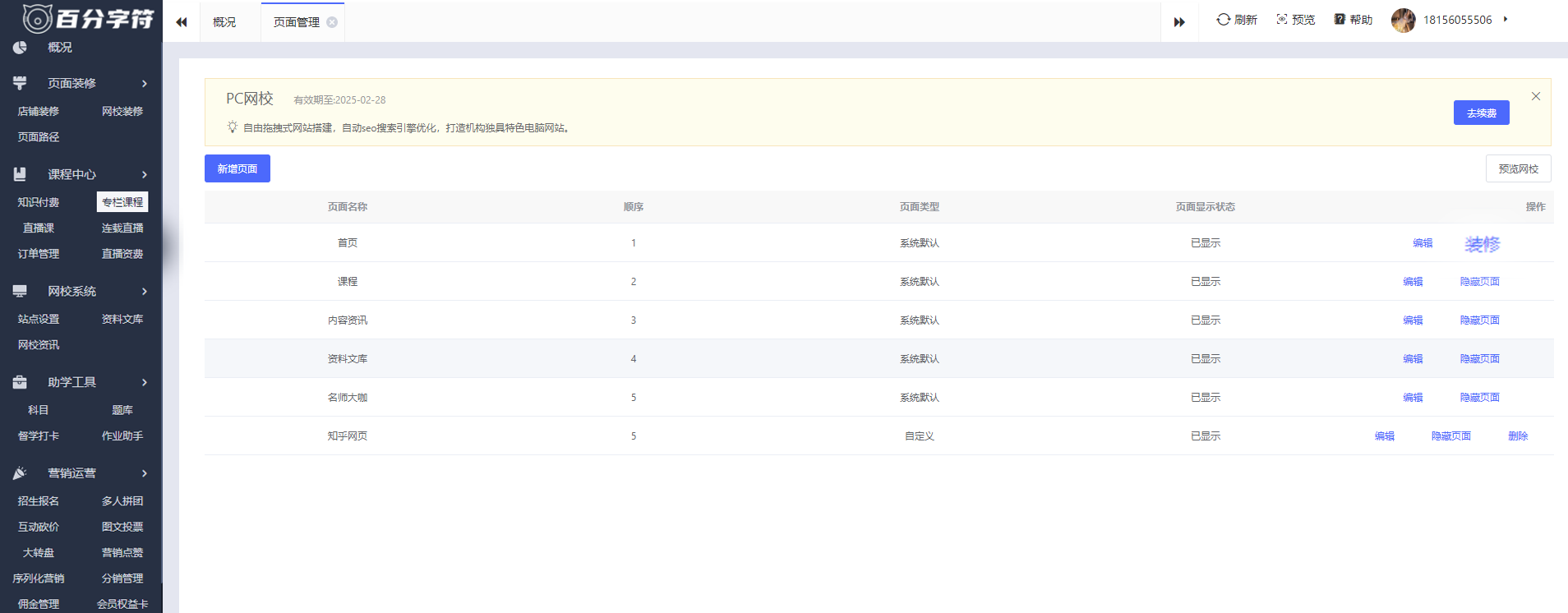Select the 专栏课程 menu item
Image resolution: width=1568 pixels, height=613 pixels.
[122, 202]
